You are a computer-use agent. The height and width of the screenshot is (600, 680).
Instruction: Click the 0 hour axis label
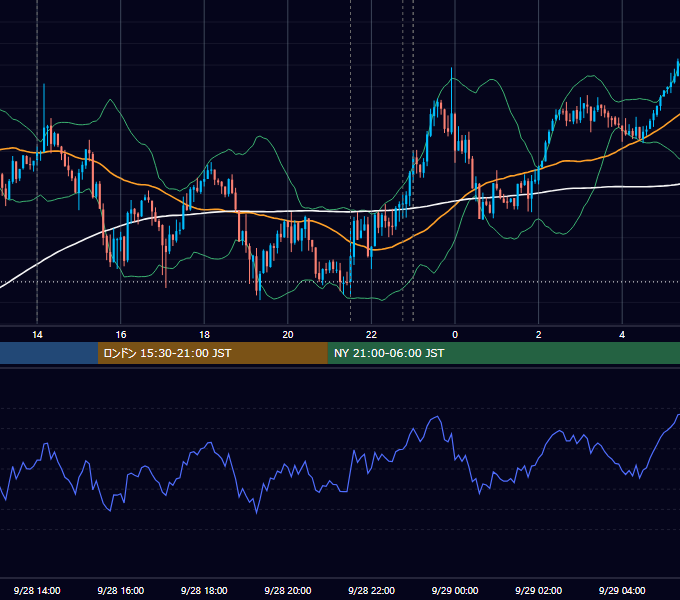[x=455, y=335]
